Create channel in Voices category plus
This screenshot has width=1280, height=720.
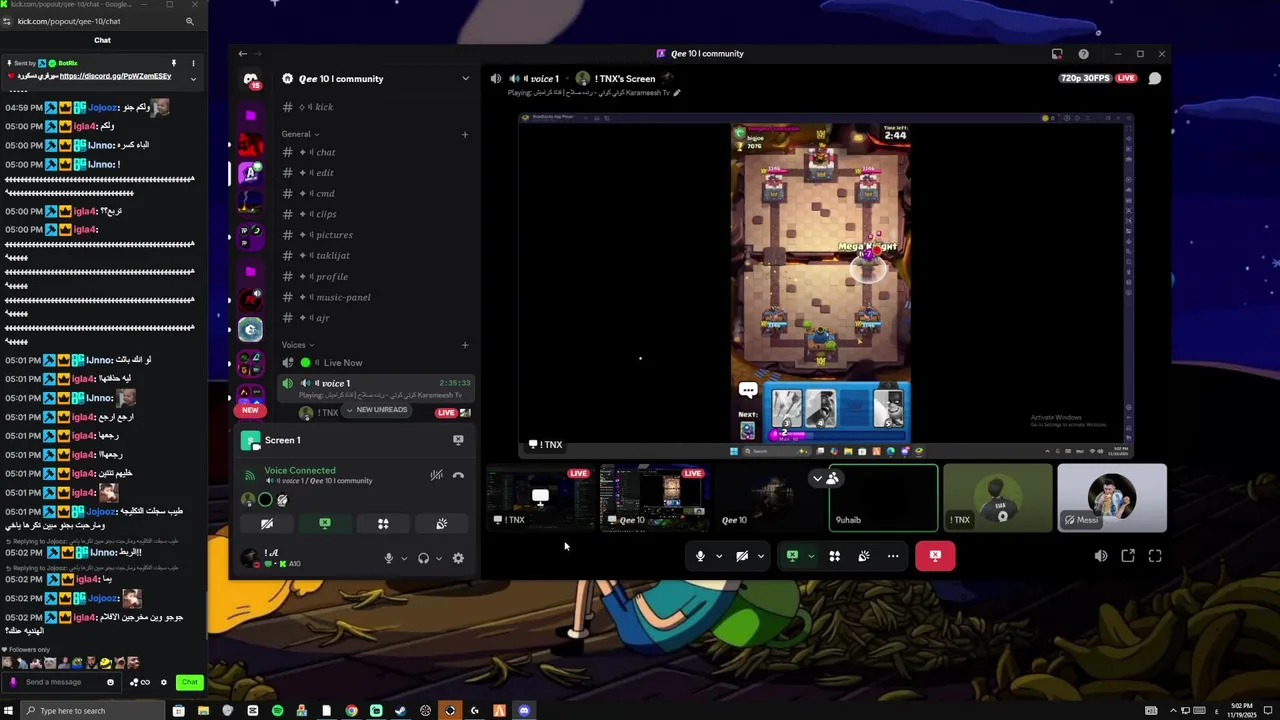465,345
